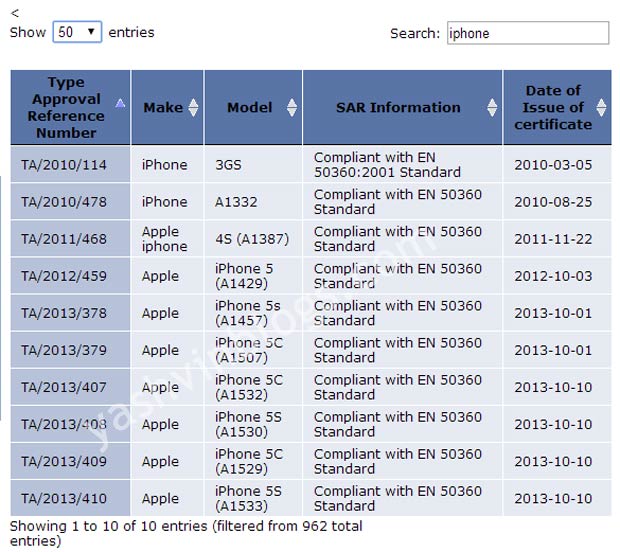620x552 pixels.
Task: Click Date of Issue of certificate header
Action: coord(552,108)
